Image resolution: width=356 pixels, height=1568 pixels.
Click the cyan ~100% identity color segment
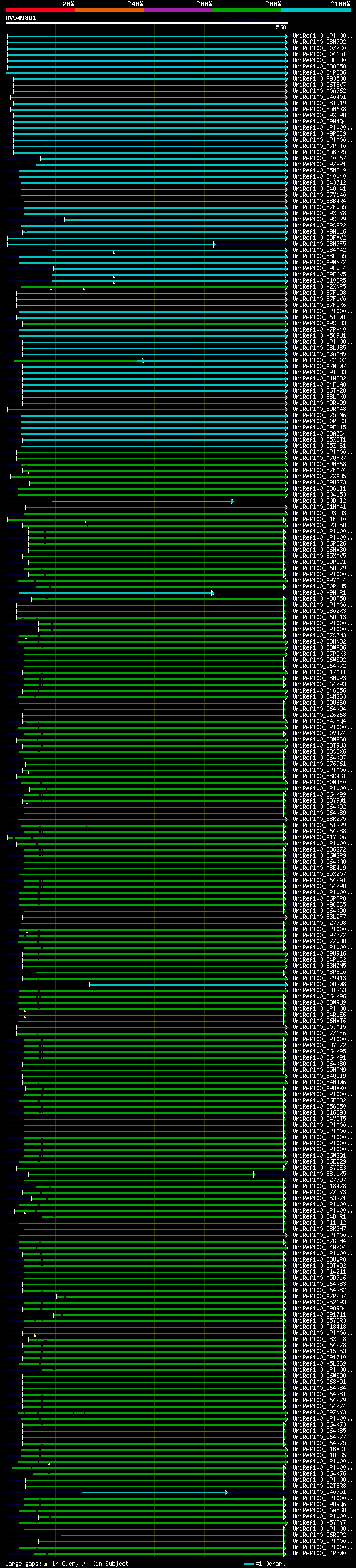click(x=316, y=10)
